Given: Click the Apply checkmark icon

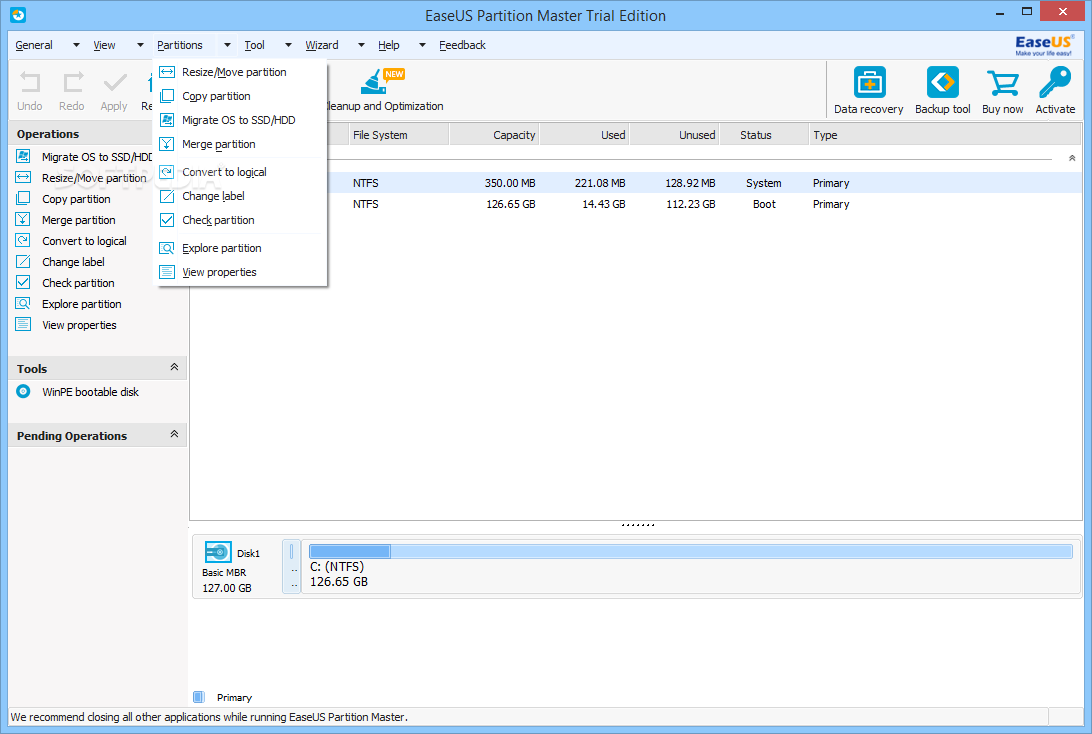Looking at the screenshot, I should click(115, 83).
